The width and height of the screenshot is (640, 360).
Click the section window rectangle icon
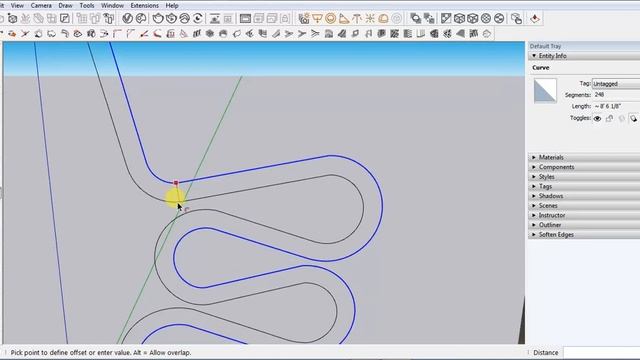[245, 18]
